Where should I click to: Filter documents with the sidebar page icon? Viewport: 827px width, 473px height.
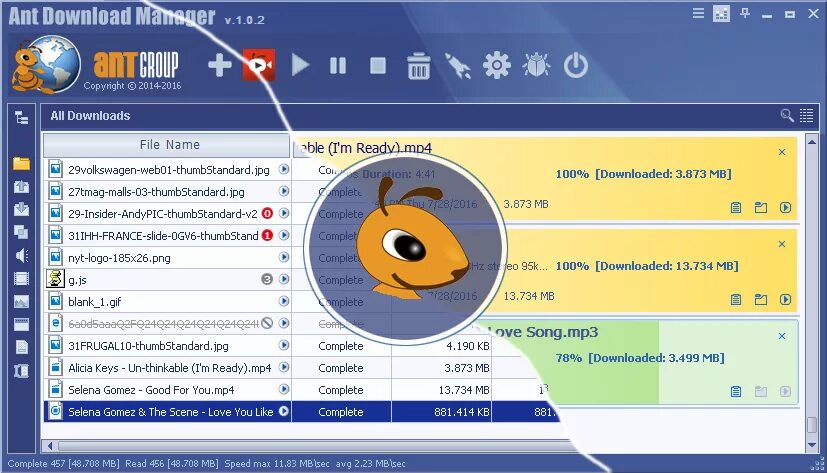[x=21, y=347]
